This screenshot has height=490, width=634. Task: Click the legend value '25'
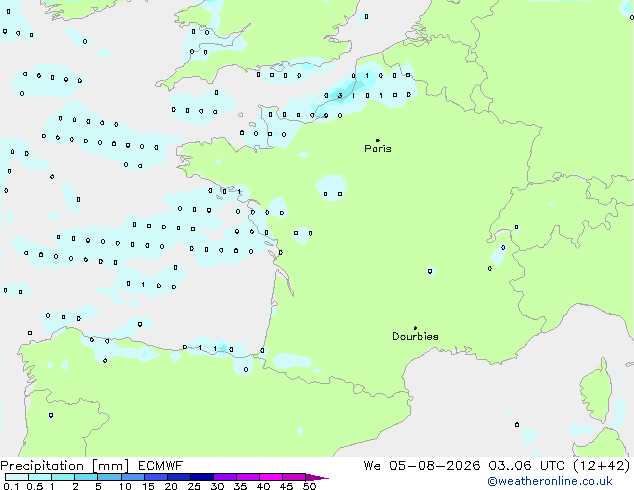pyautogui.click(x=194, y=486)
